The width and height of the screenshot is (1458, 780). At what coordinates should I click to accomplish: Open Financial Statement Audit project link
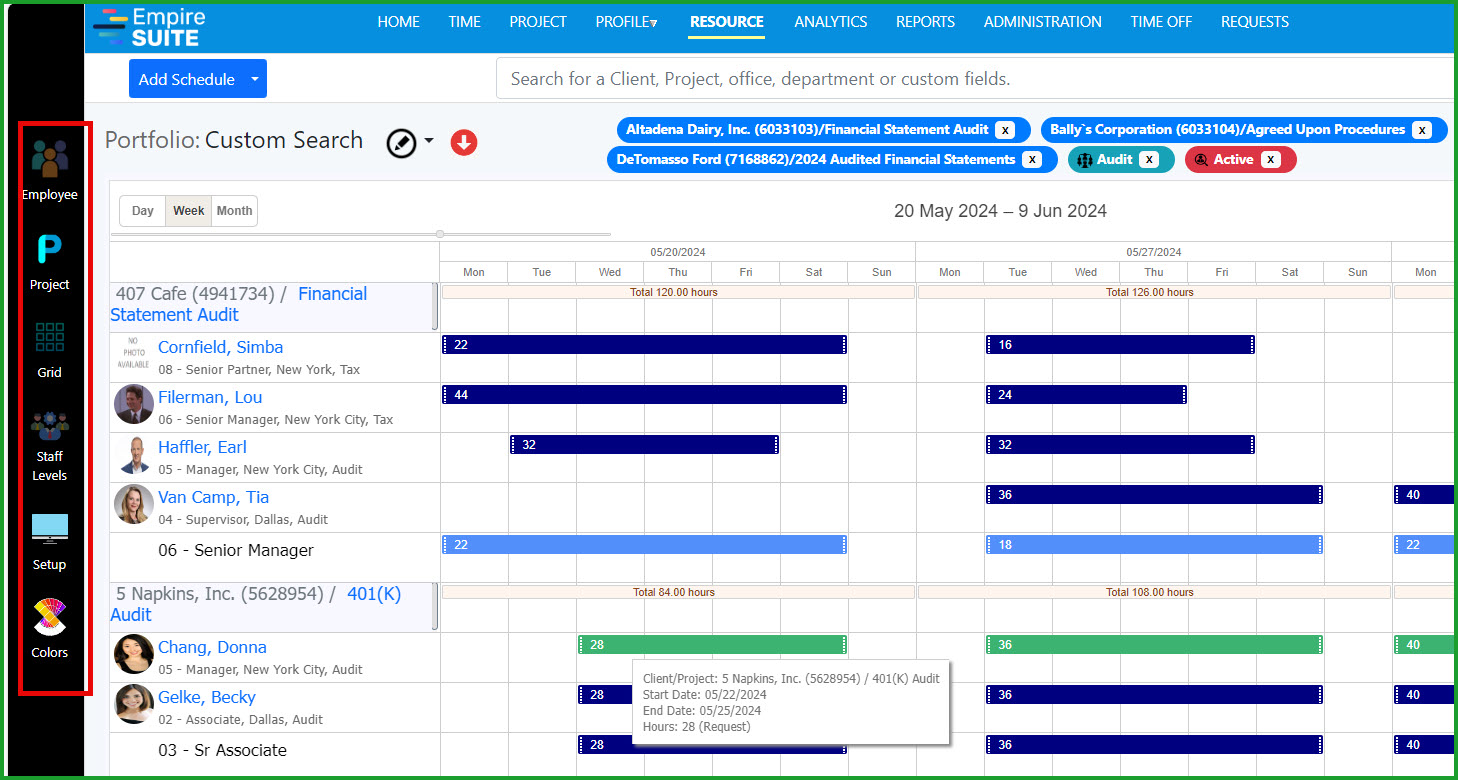pos(238,304)
